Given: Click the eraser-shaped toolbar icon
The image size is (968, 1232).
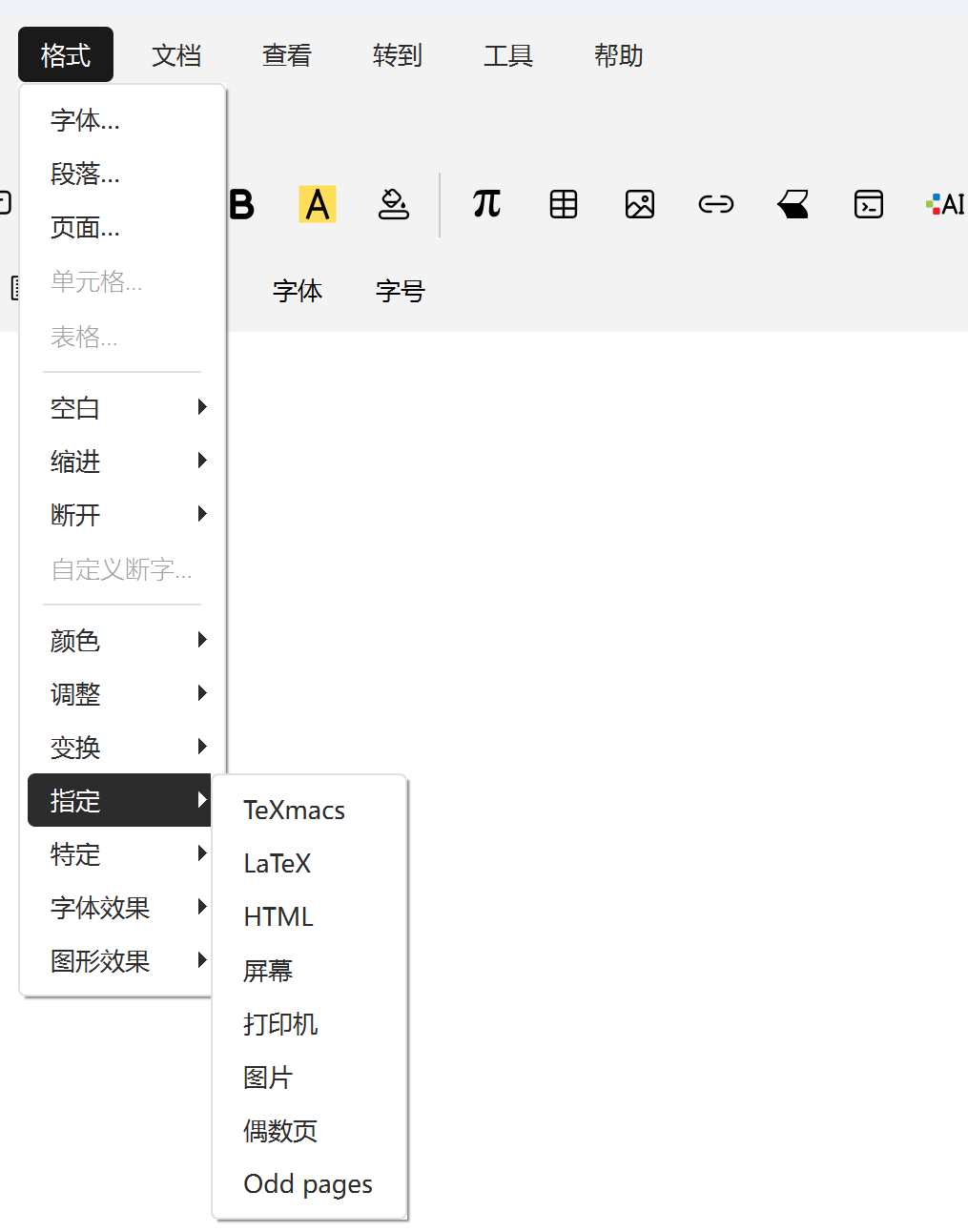Looking at the screenshot, I should [x=793, y=204].
